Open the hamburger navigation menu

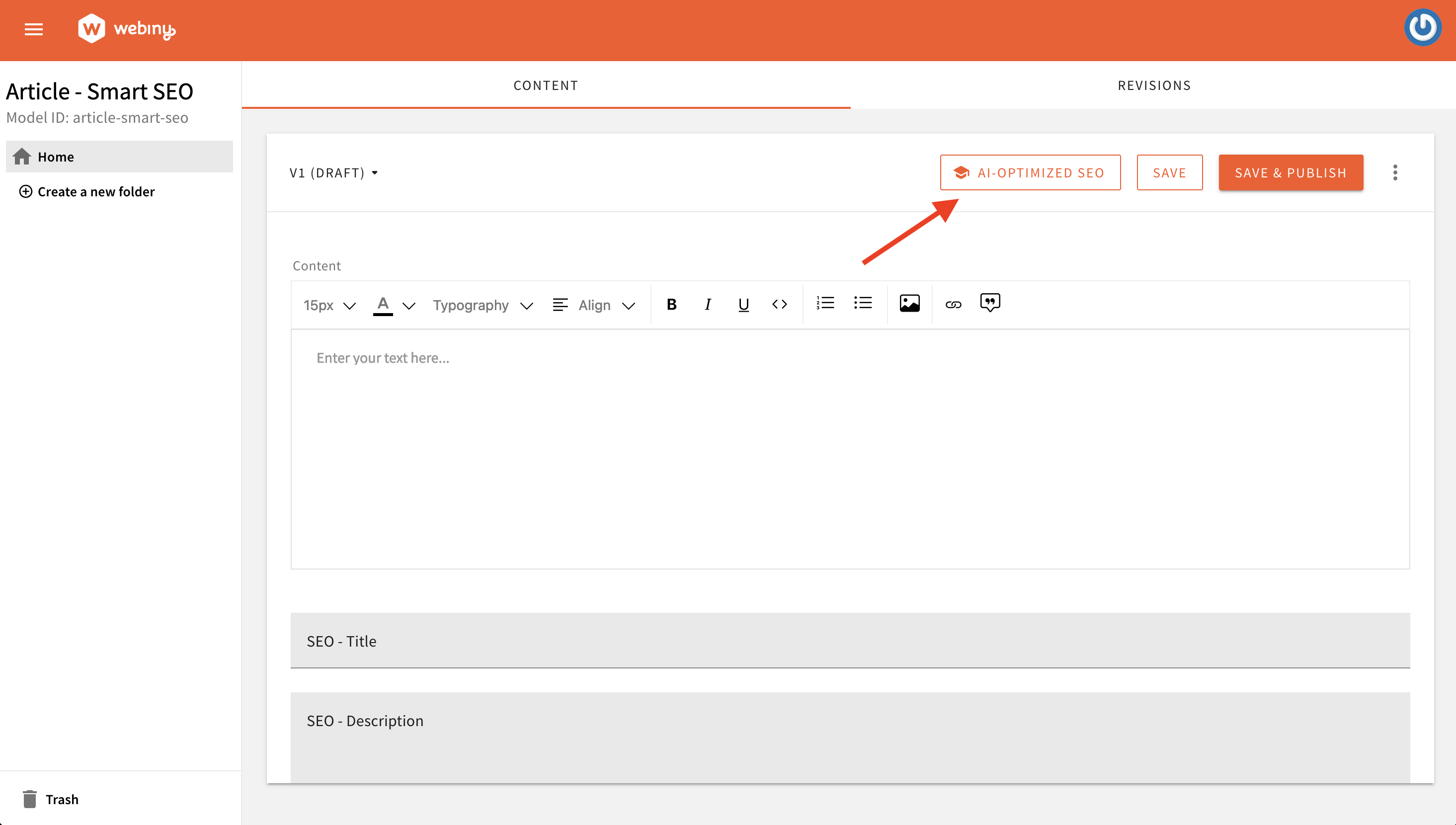(x=33, y=29)
